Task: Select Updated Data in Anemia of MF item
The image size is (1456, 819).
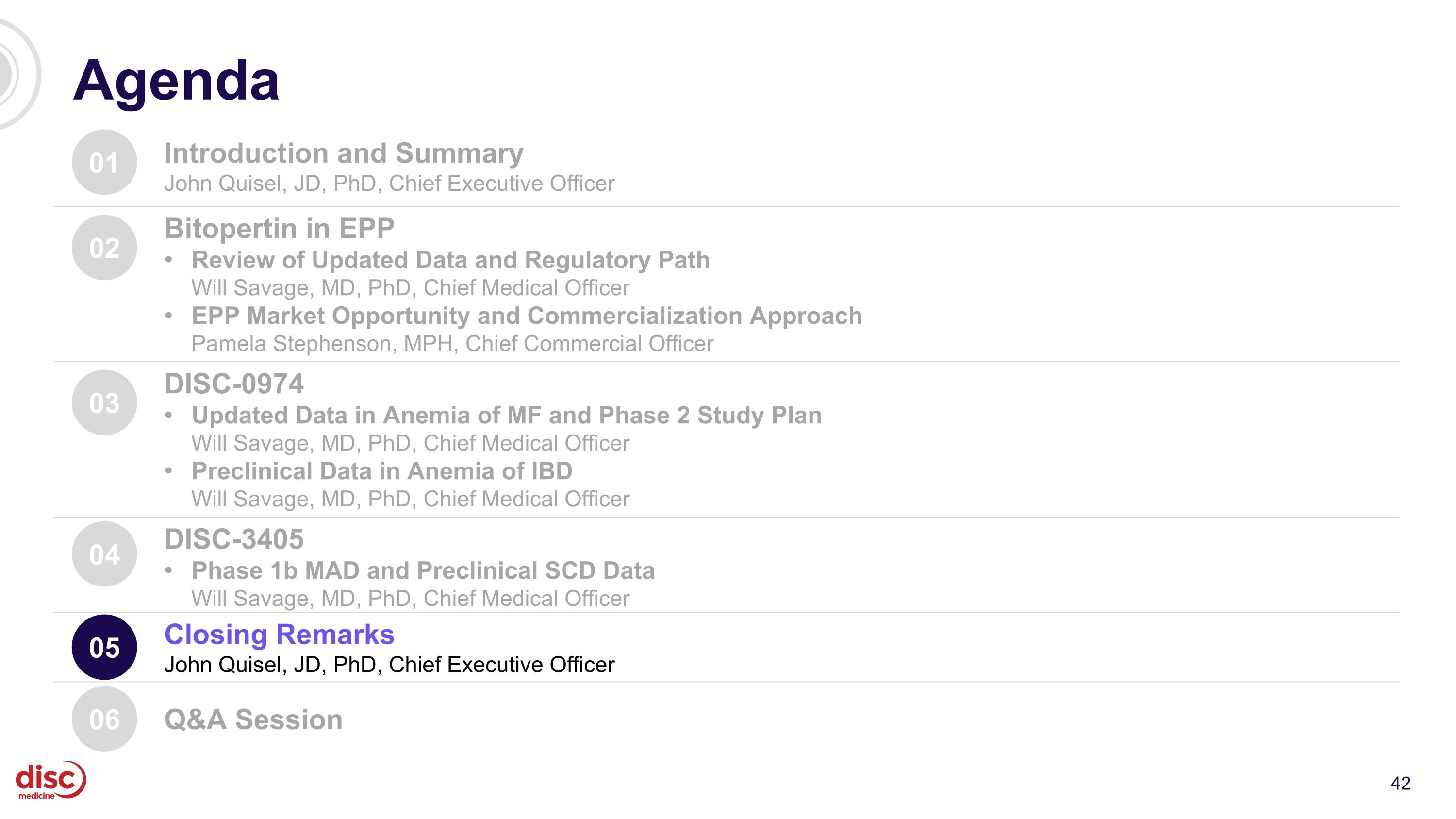Action: click(x=506, y=416)
